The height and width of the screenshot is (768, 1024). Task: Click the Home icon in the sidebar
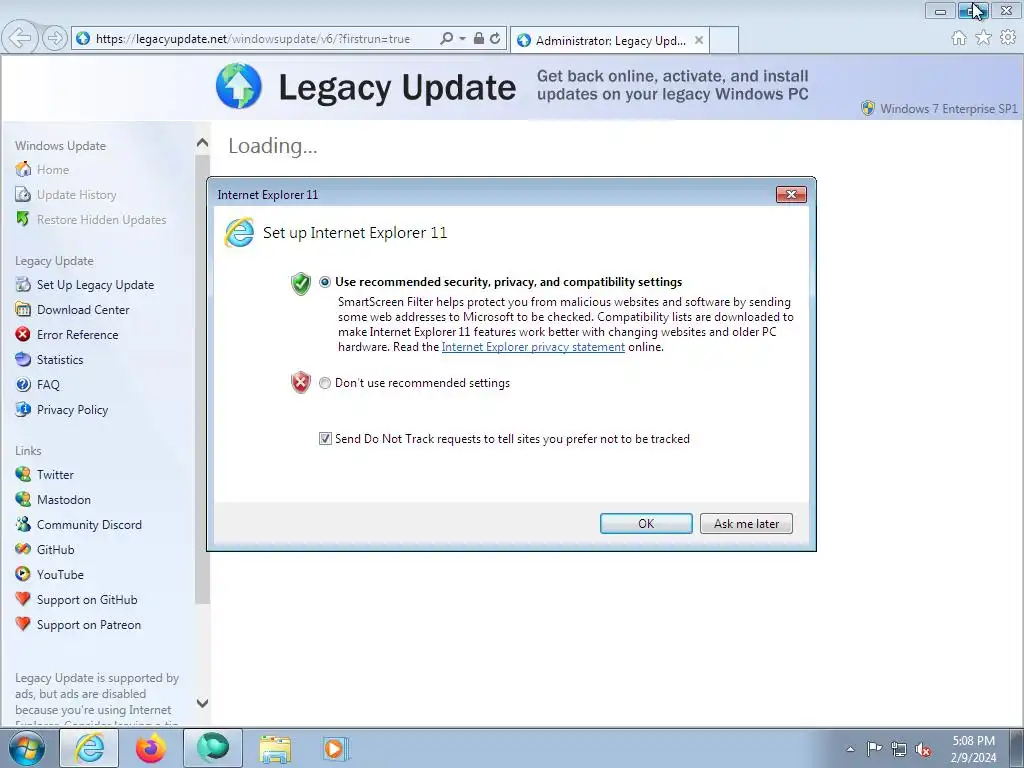(23, 170)
